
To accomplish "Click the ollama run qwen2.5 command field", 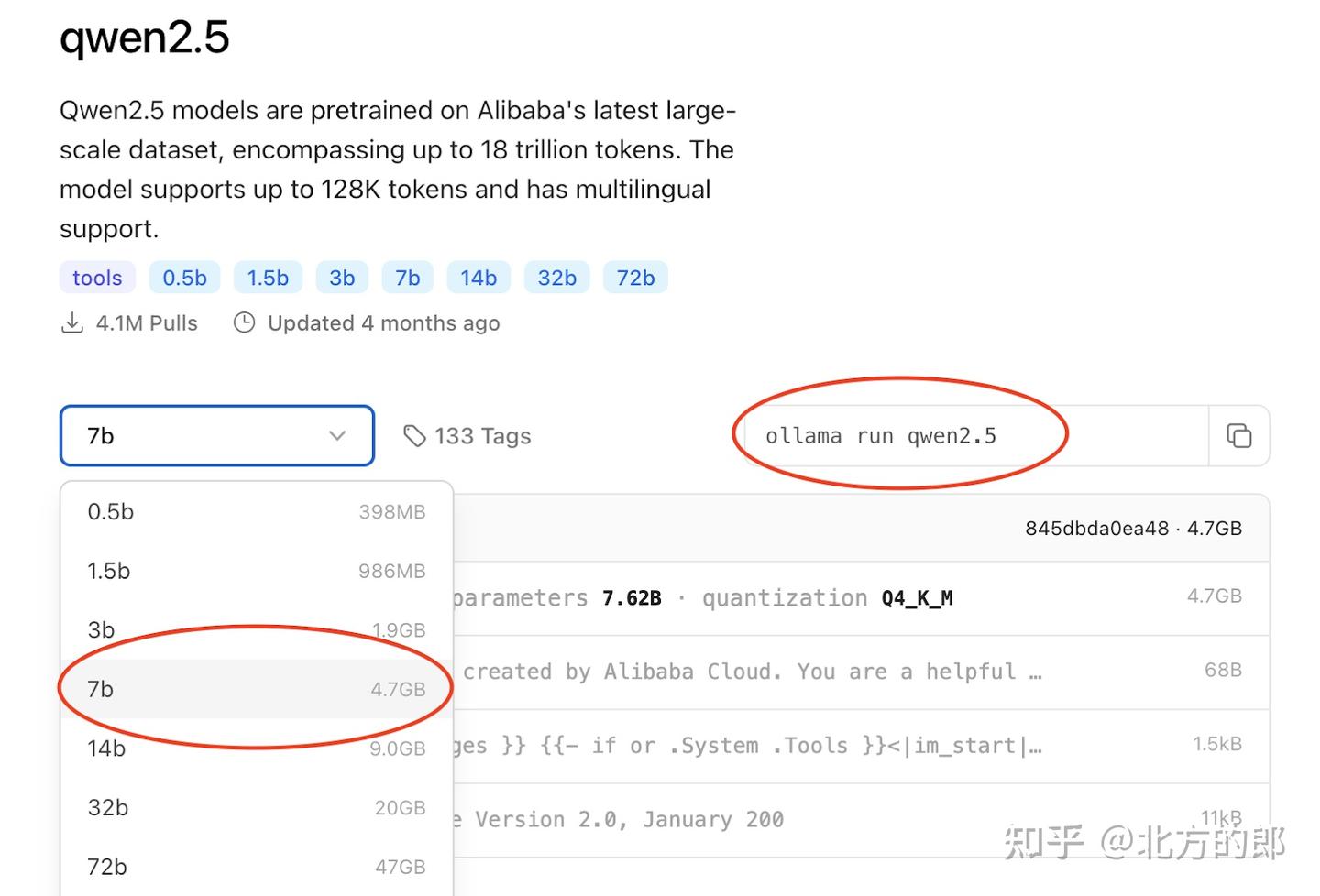I will [x=880, y=436].
